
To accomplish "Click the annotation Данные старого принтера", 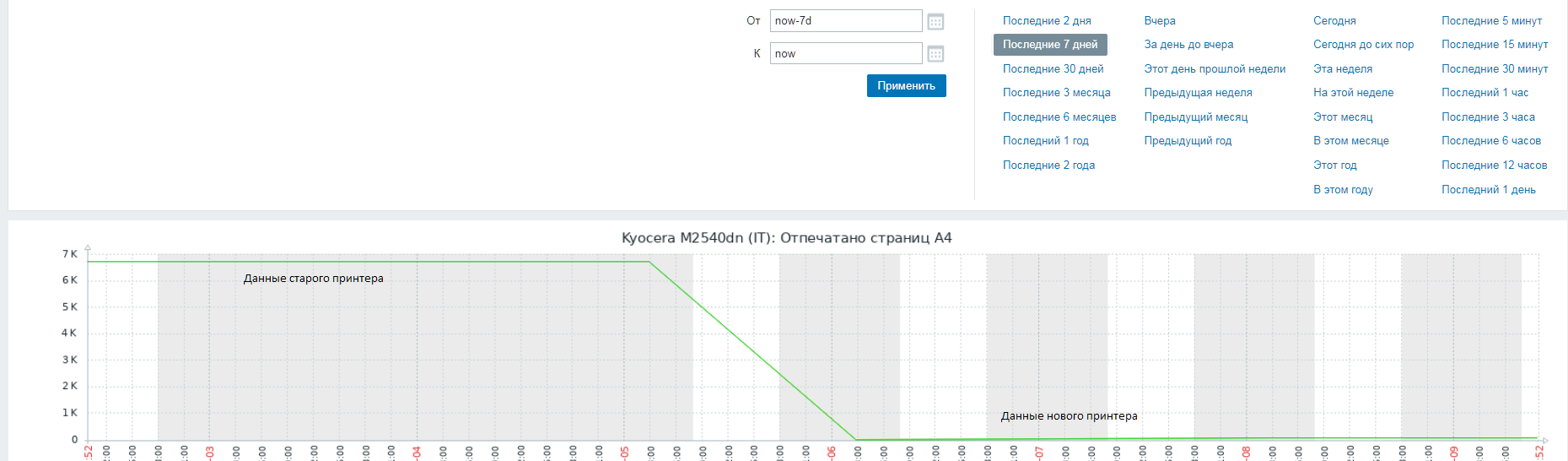I will pyautogui.click(x=314, y=279).
